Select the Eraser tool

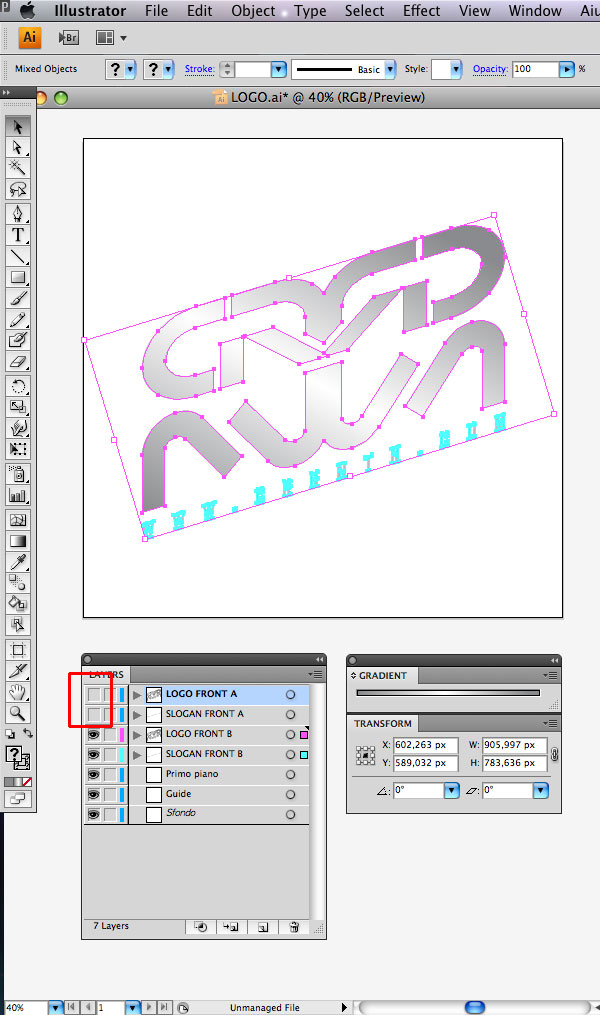click(17, 361)
